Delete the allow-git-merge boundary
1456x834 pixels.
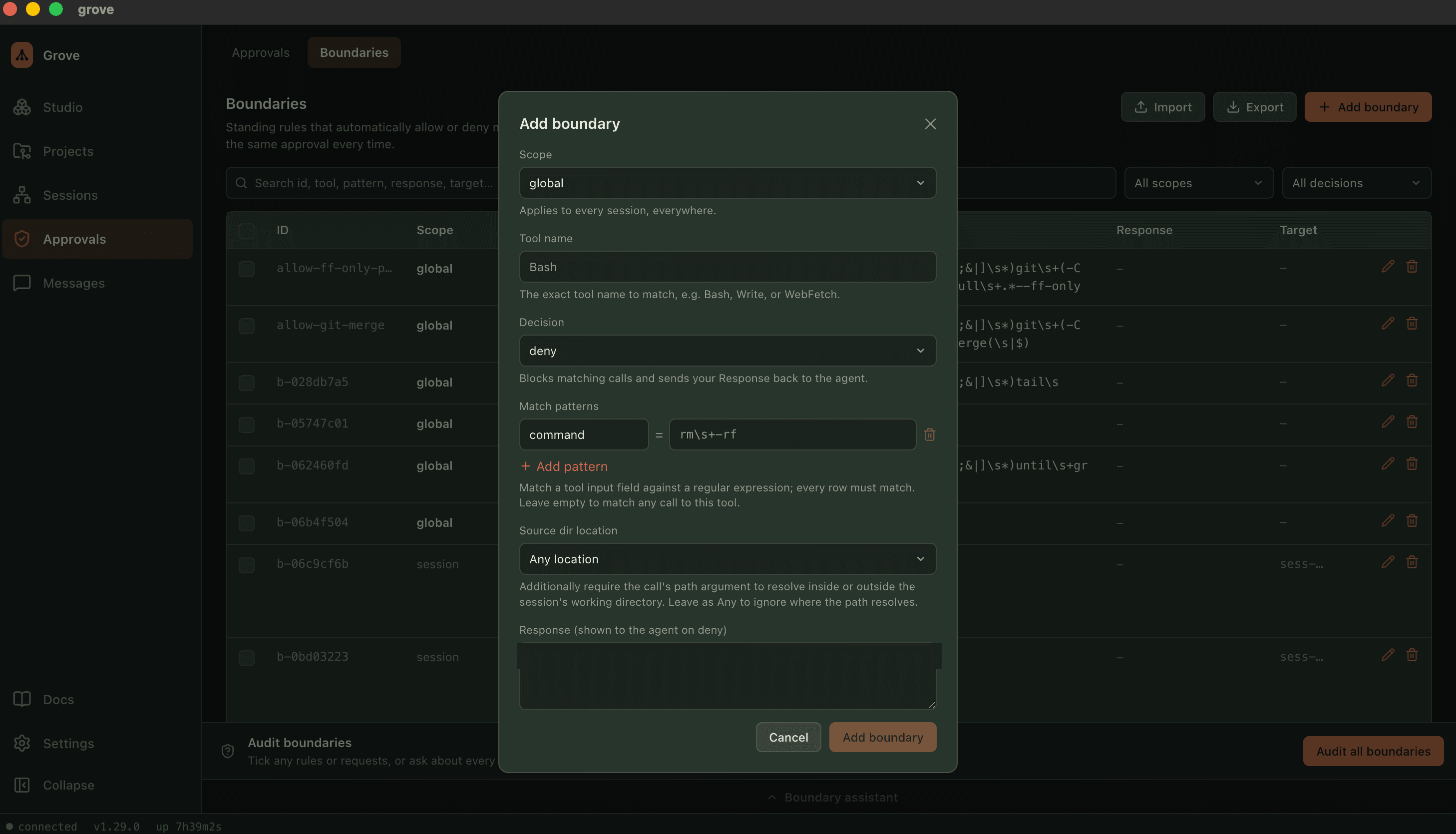(1412, 324)
